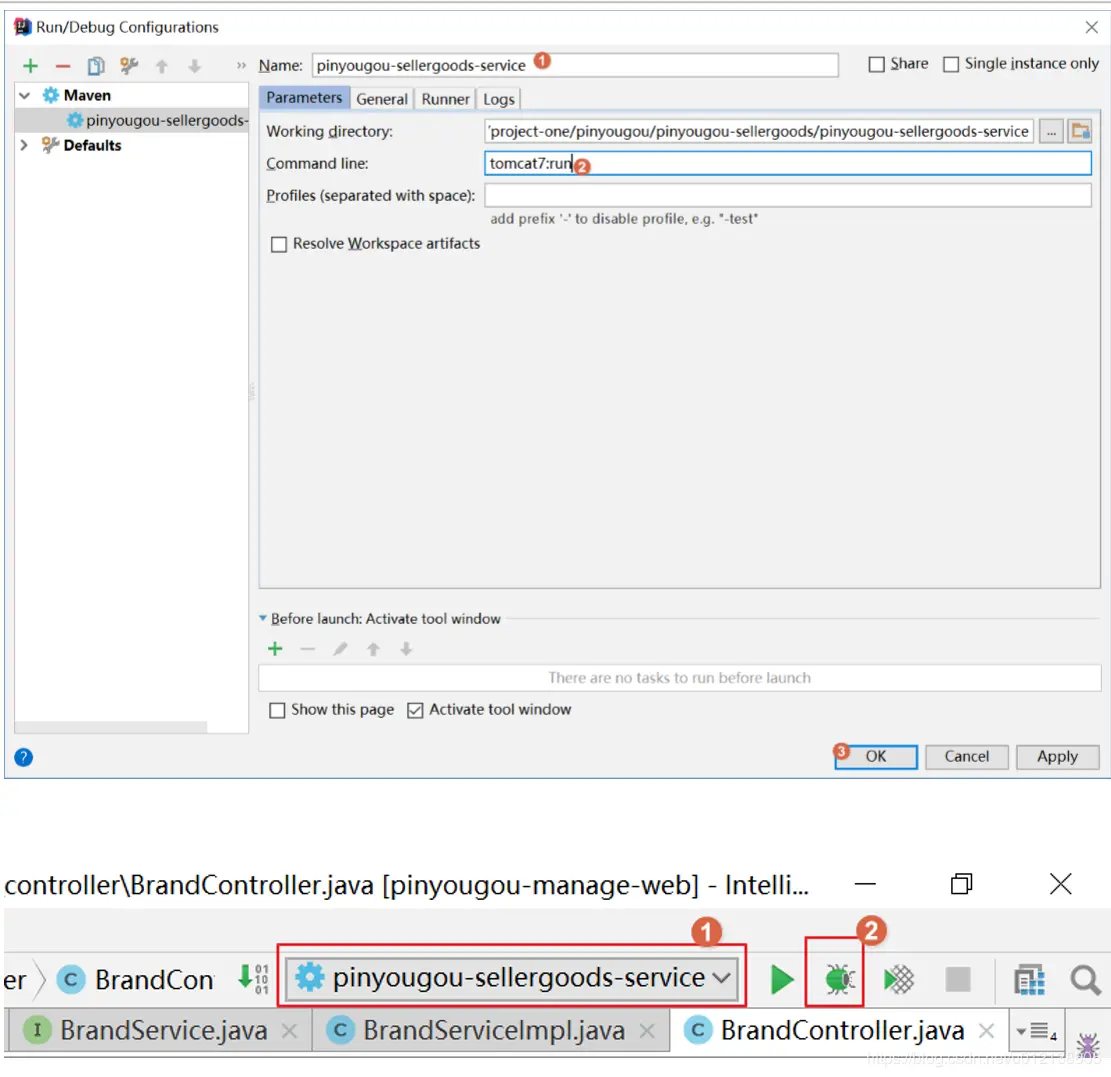This screenshot has height=1077, width=1111.
Task: Remove the before-launch task
Action: coord(308,648)
